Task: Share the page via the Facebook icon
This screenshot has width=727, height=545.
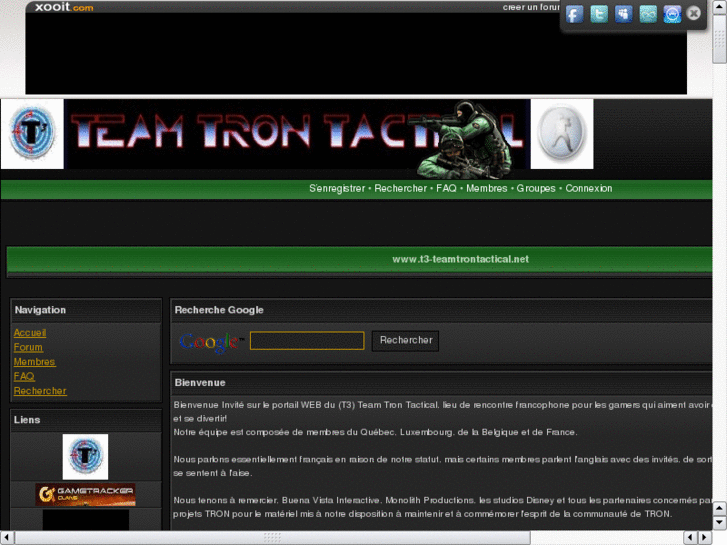Action: pyautogui.click(x=574, y=14)
